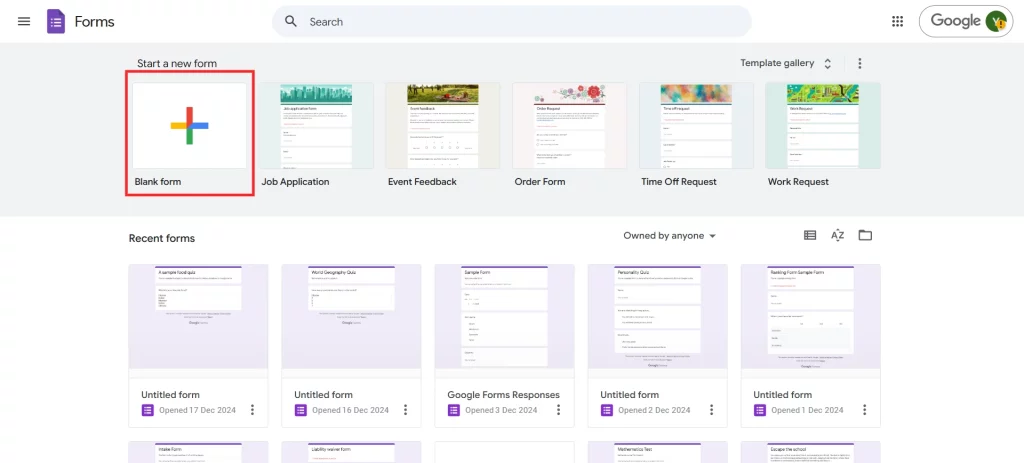Click the Opened 17 Dec 2024 text
Screen dimensions: 1024x463
point(197,410)
